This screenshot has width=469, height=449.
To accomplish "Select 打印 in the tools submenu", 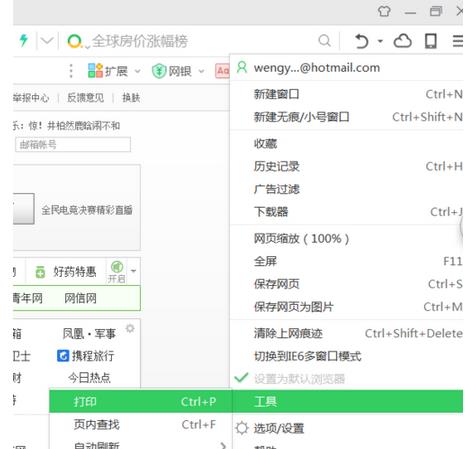I will point(140,401).
